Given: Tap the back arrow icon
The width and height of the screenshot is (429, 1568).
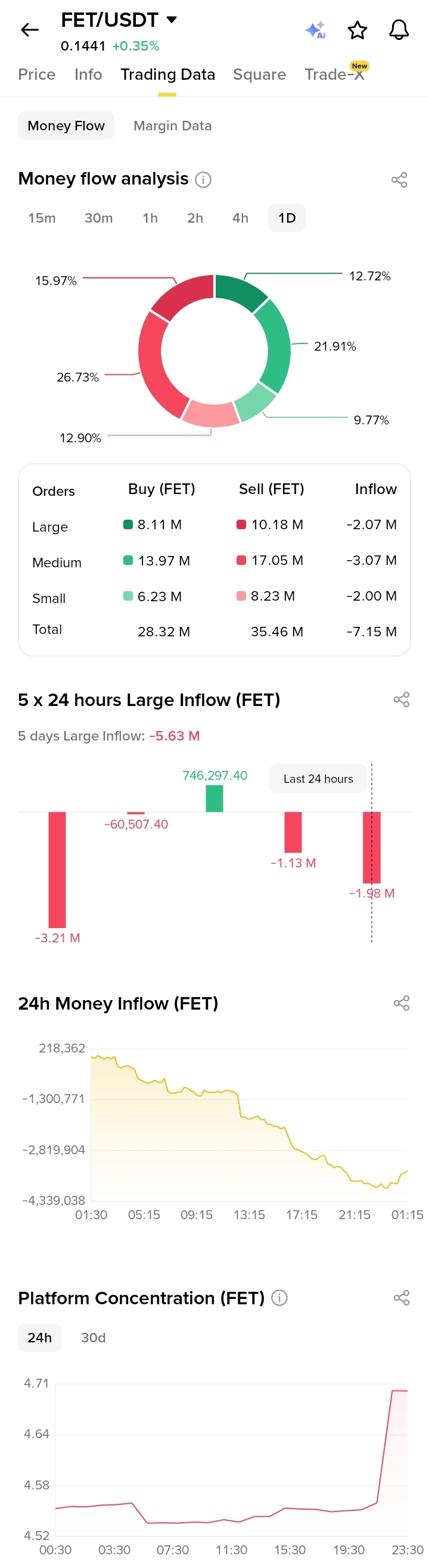Looking at the screenshot, I should 29,30.
